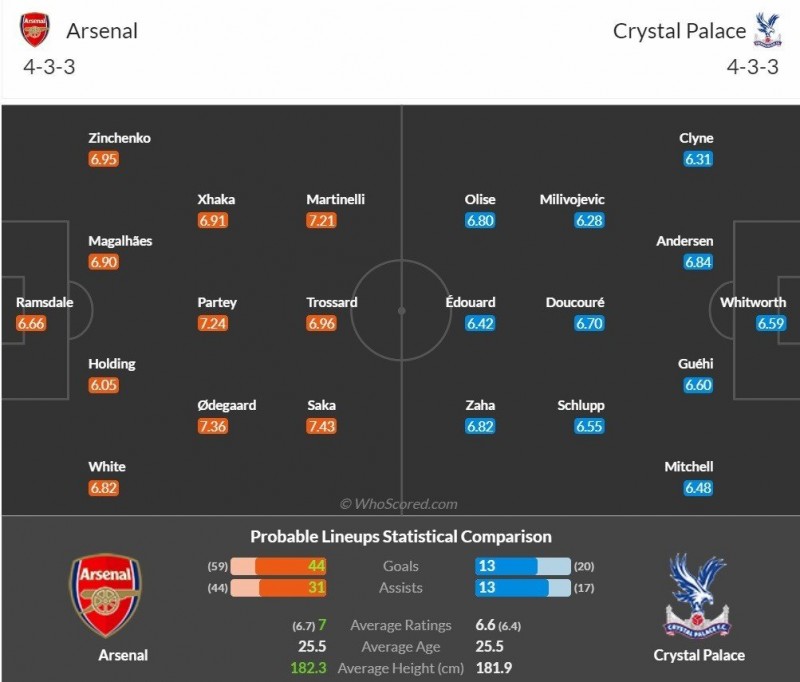The width and height of the screenshot is (800, 682).
Task: Click Zaha's 6.82 rating badge
Action: tap(480, 427)
